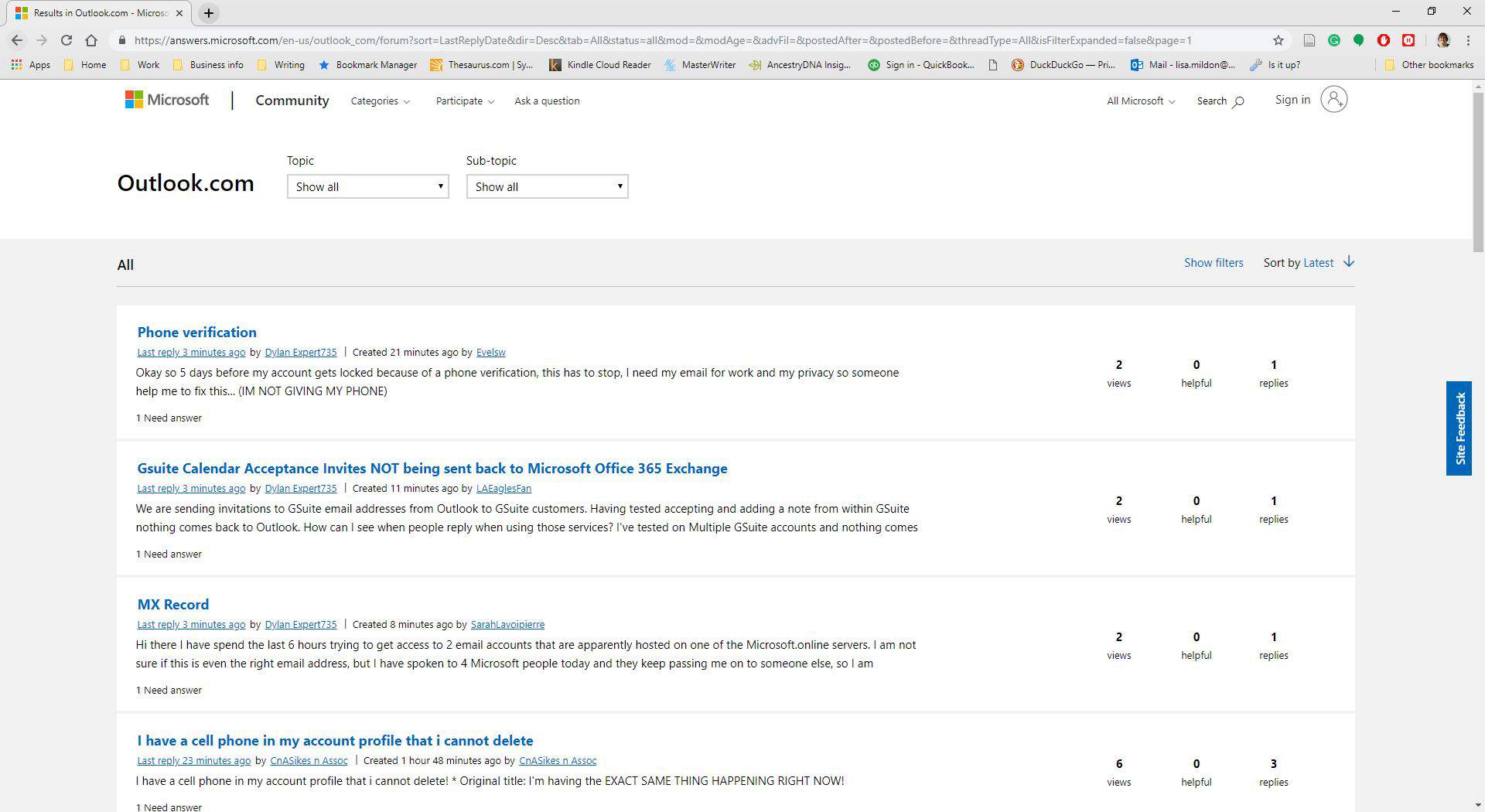Open the Writing bookmarks folder

(x=281, y=65)
